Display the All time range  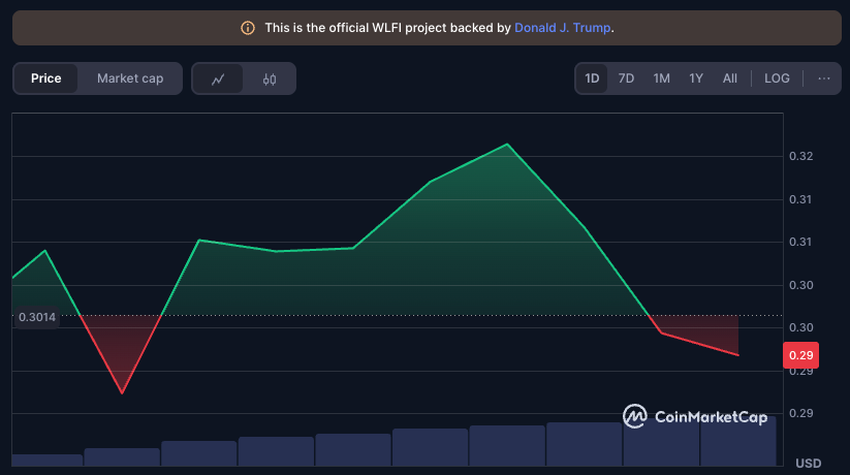coord(730,78)
